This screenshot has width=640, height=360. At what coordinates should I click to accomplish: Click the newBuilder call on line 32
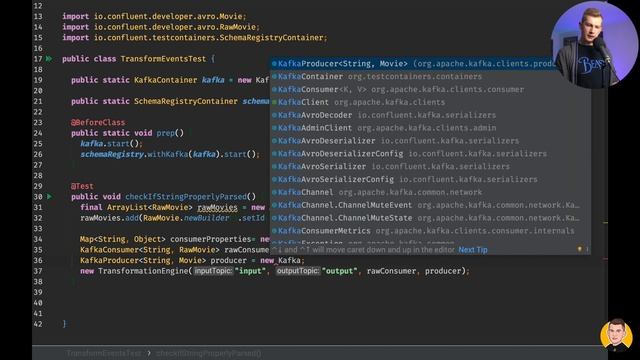(x=206, y=218)
